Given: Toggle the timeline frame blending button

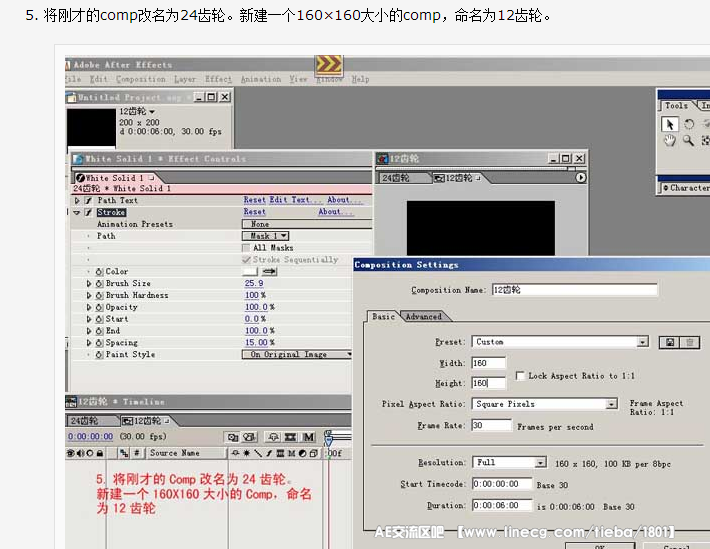Looking at the screenshot, I should pos(290,437).
